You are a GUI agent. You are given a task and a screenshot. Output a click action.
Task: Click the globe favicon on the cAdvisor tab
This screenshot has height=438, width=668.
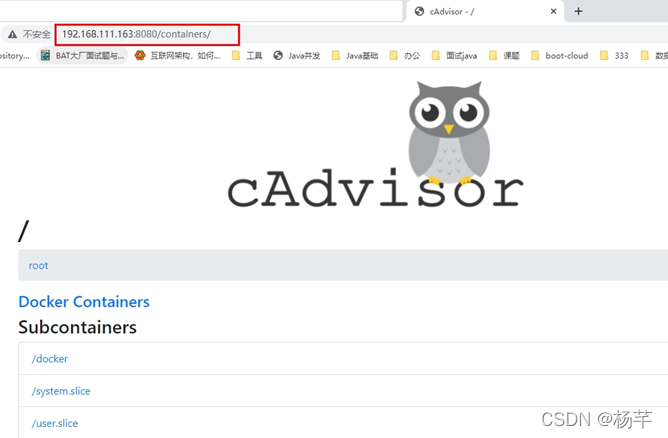419,12
